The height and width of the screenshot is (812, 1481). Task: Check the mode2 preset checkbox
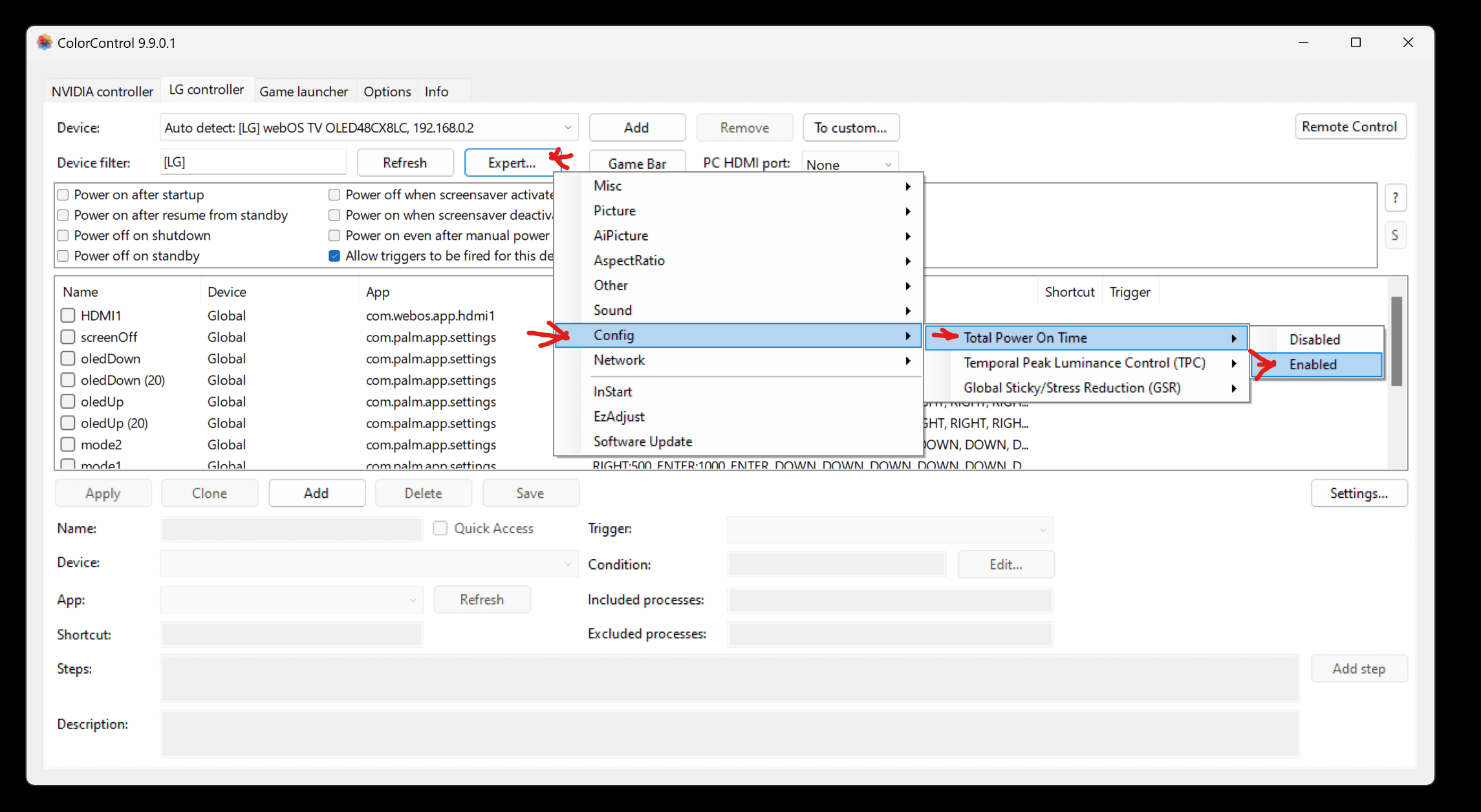pos(68,445)
